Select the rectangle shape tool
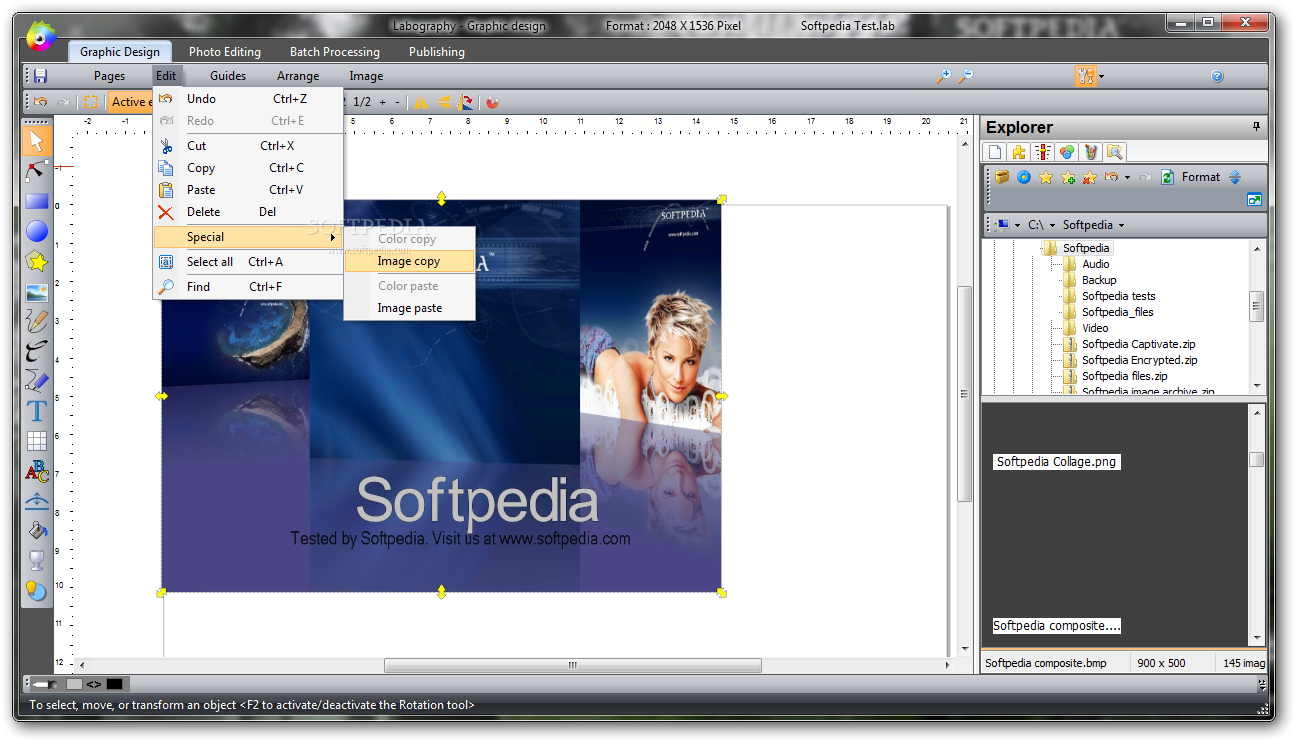Viewport: 1296px width, 742px height. coord(37,201)
